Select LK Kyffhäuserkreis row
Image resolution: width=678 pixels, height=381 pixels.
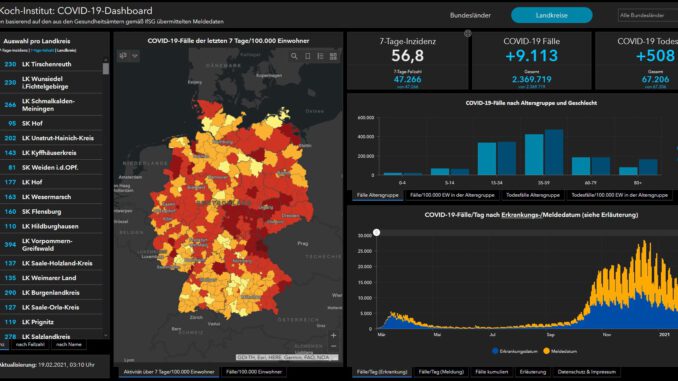point(51,153)
